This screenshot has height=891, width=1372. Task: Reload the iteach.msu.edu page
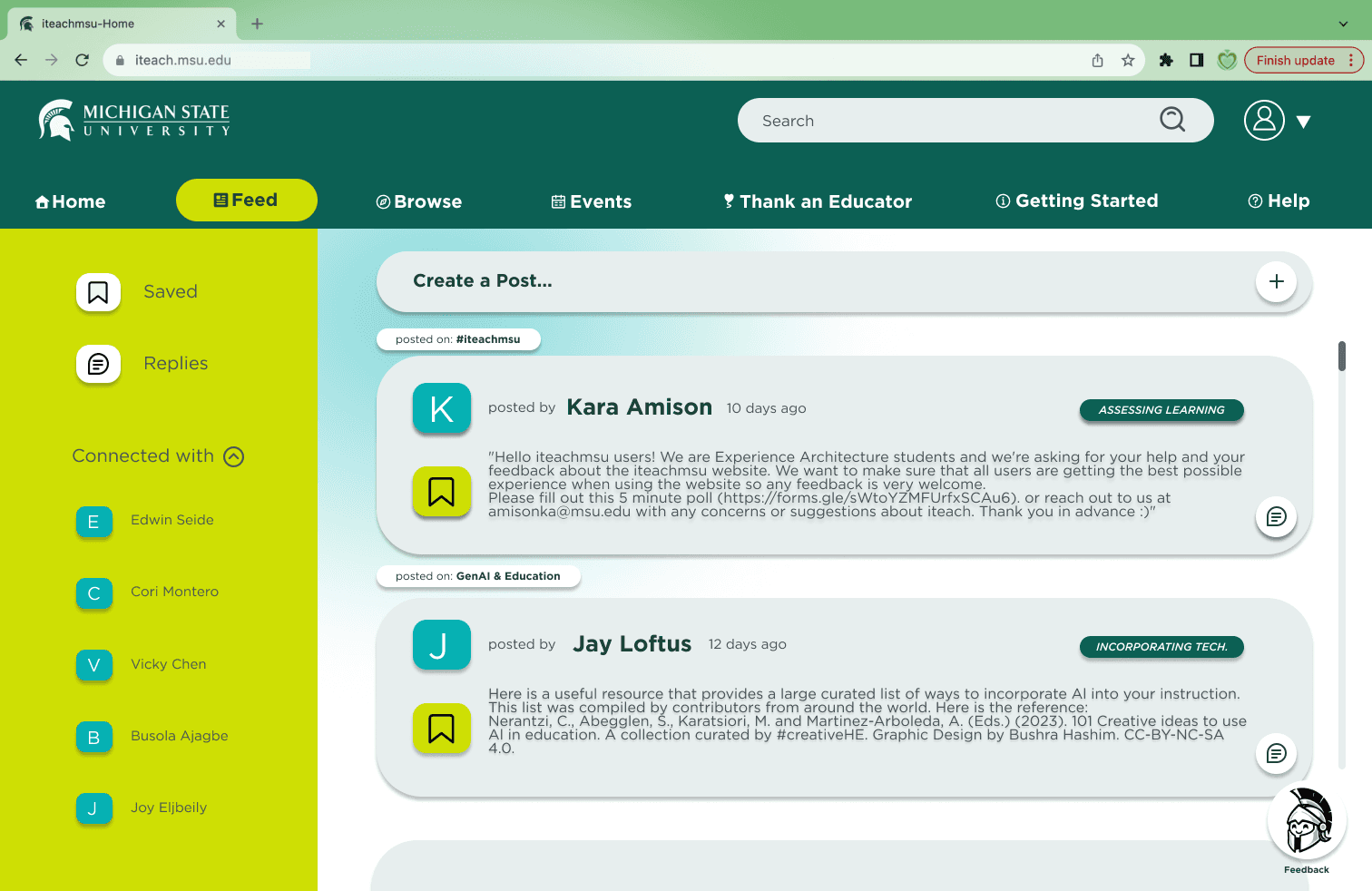pyautogui.click(x=83, y=60)
